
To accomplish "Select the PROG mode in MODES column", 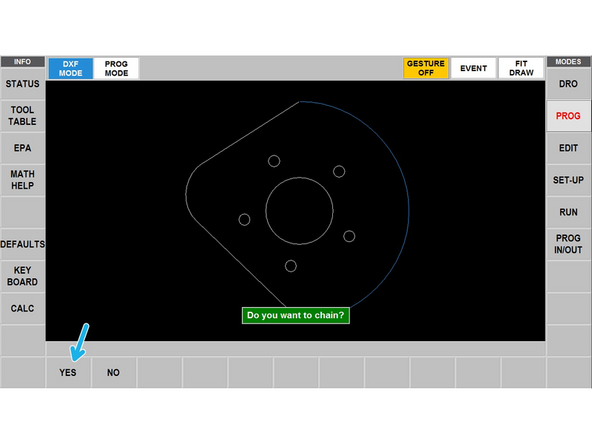I will pyautogui.click(x=568, y=116).
